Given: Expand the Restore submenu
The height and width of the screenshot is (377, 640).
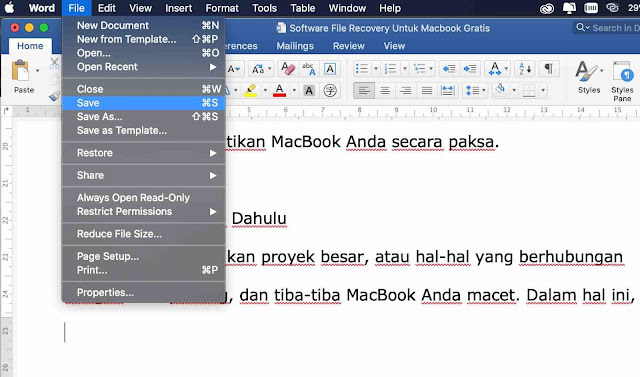Looking at the screenshot, I should (144, 153).
